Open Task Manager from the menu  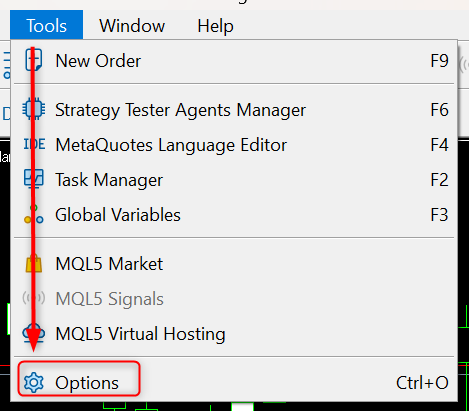(234, 180)
